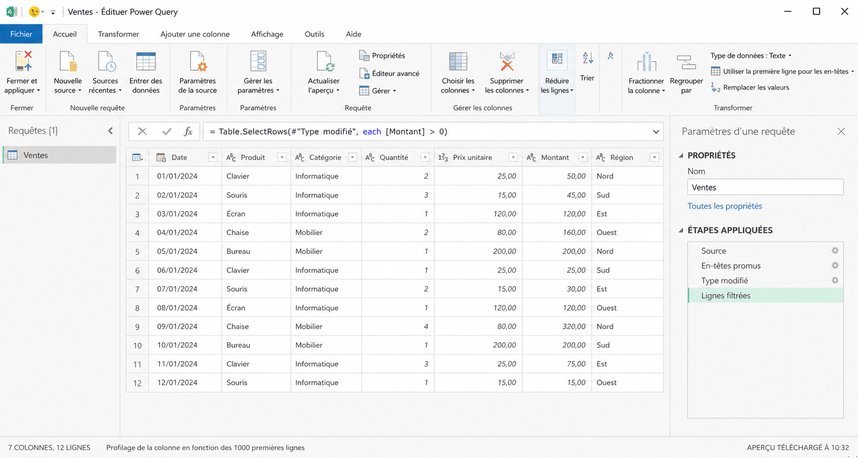The width and height of the screenshot is (858, 458).
Task: Click Fermer et appliquer icon
Action: [x=22, y=61]
